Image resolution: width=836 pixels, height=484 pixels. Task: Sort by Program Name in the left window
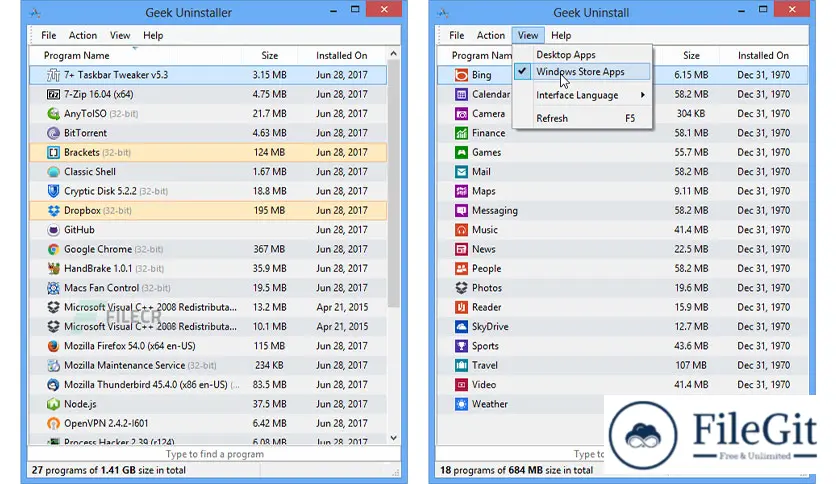[x=135, y=55]
